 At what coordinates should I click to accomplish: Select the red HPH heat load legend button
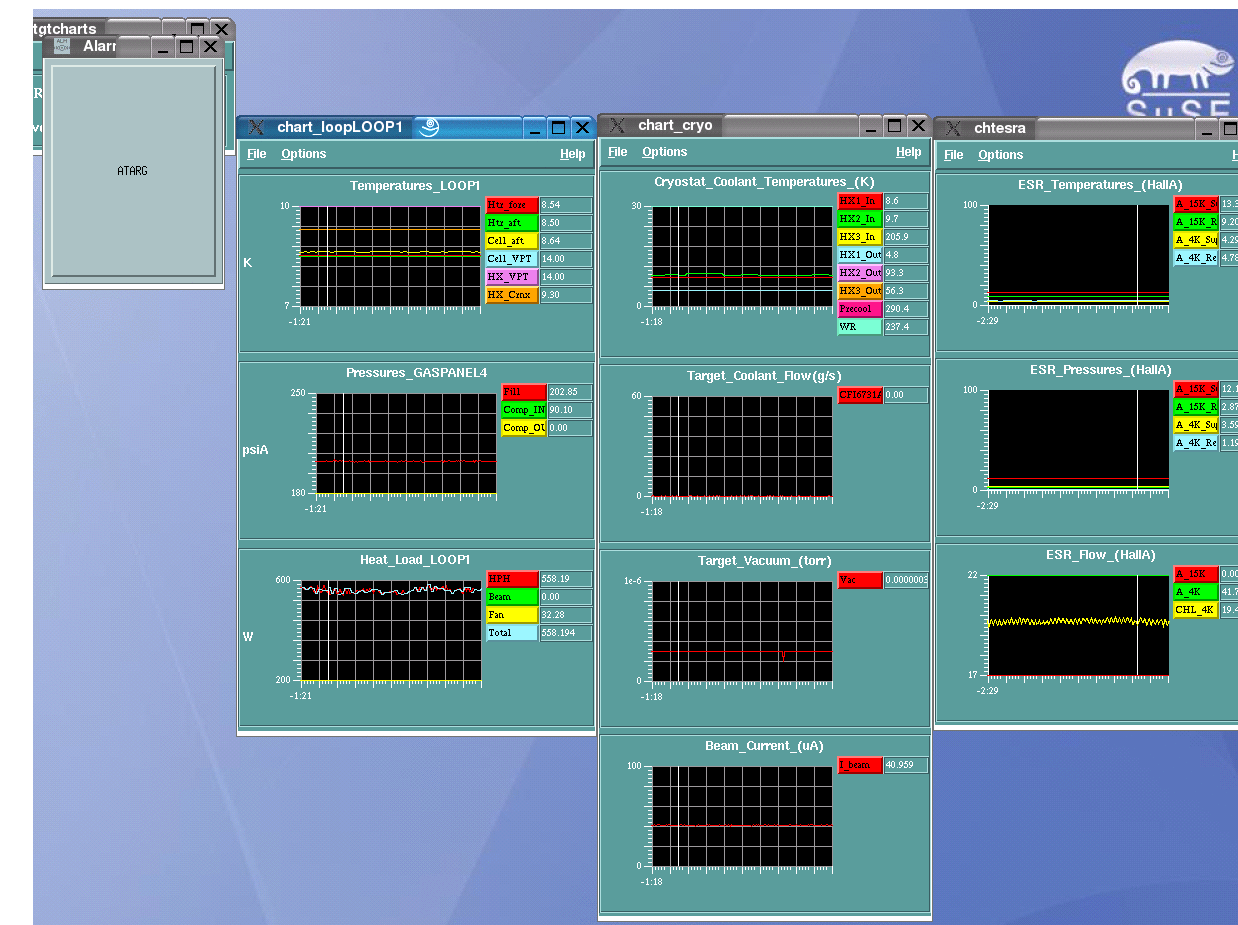tap(512, 579)
